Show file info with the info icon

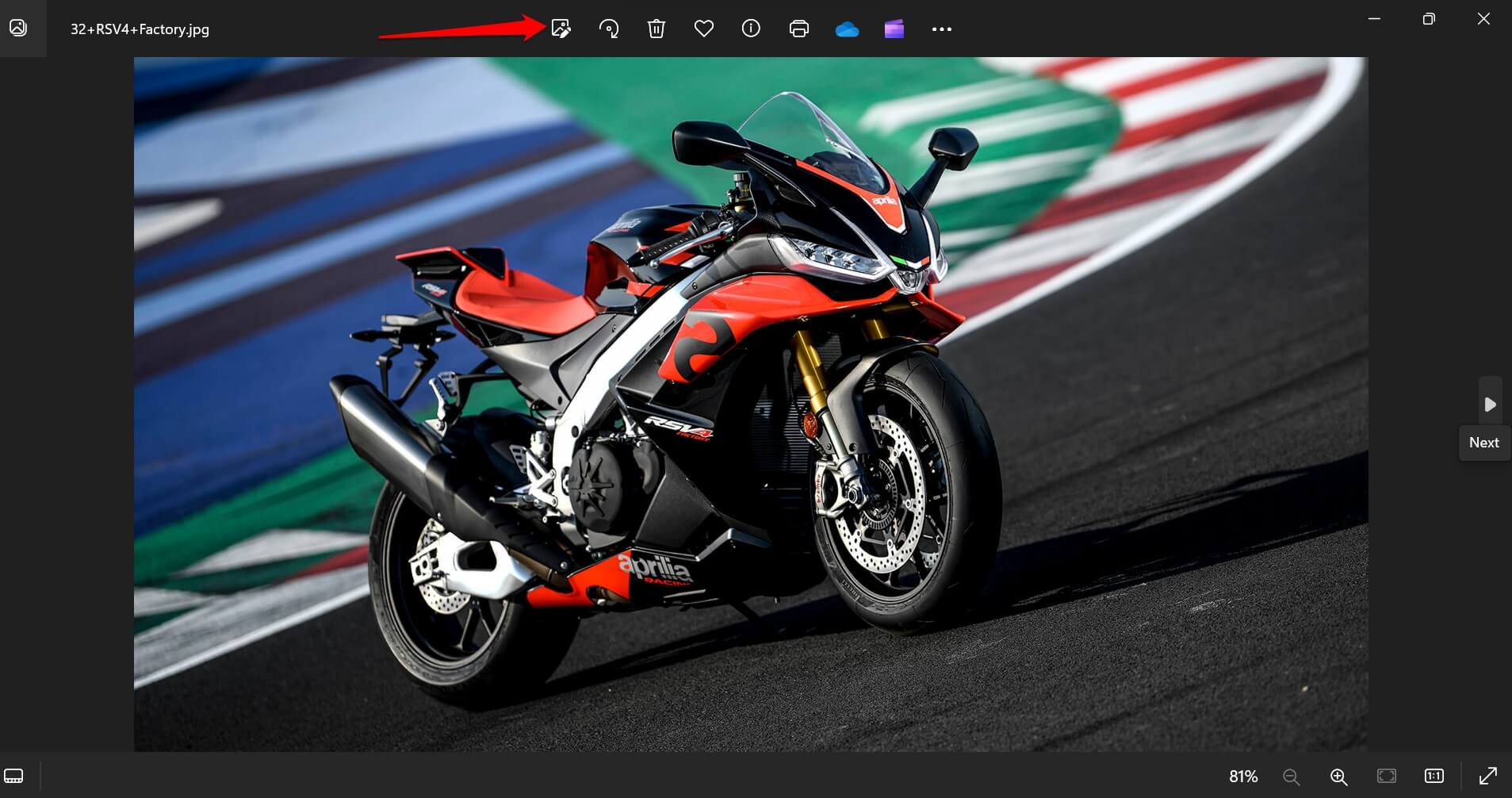(751, 29)
